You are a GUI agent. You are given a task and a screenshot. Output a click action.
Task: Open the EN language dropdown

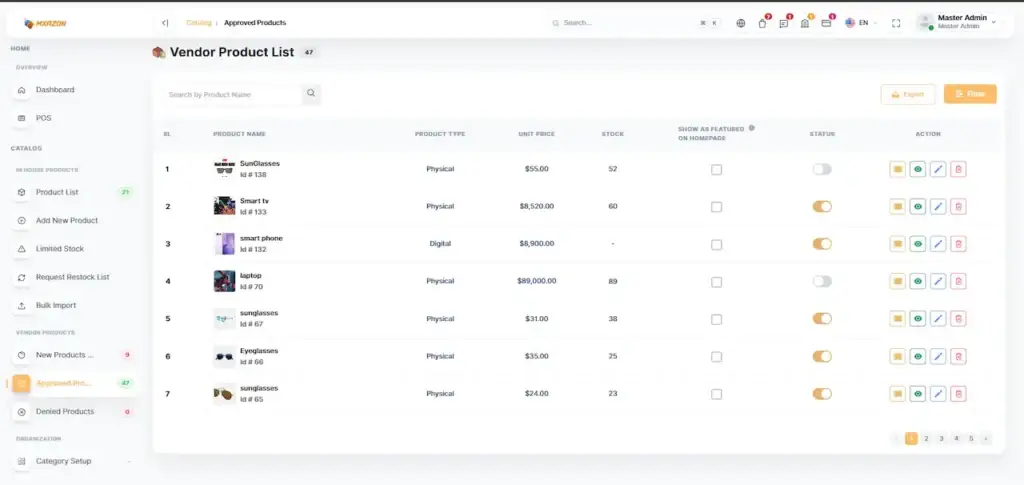click(861, 23)
